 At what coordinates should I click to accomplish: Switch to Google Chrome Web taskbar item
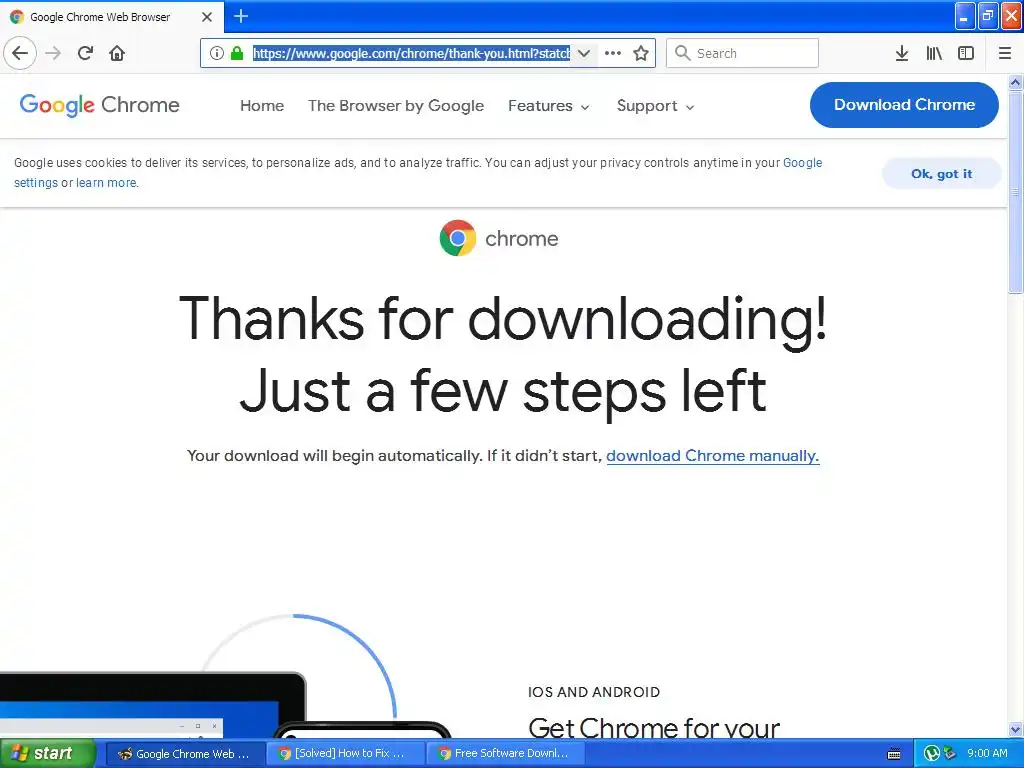click(x=185, y=754)
